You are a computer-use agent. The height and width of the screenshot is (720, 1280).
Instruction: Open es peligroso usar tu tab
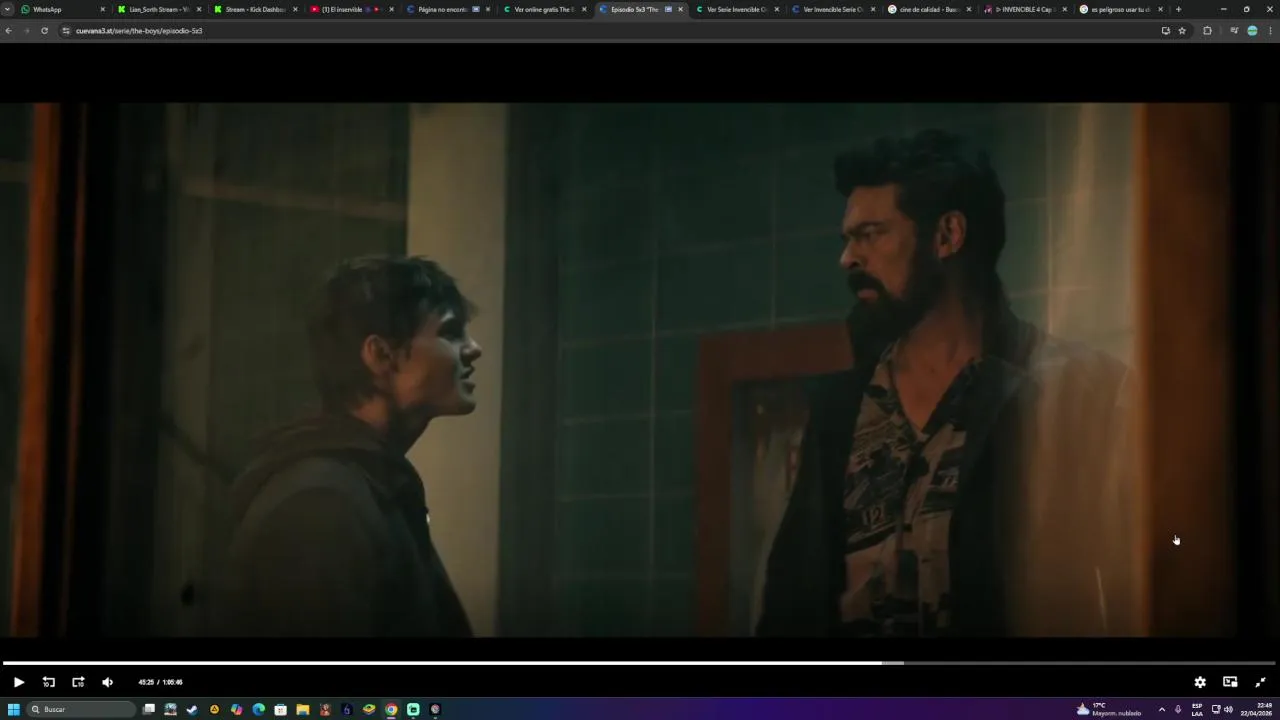(x=1120, y=9)
